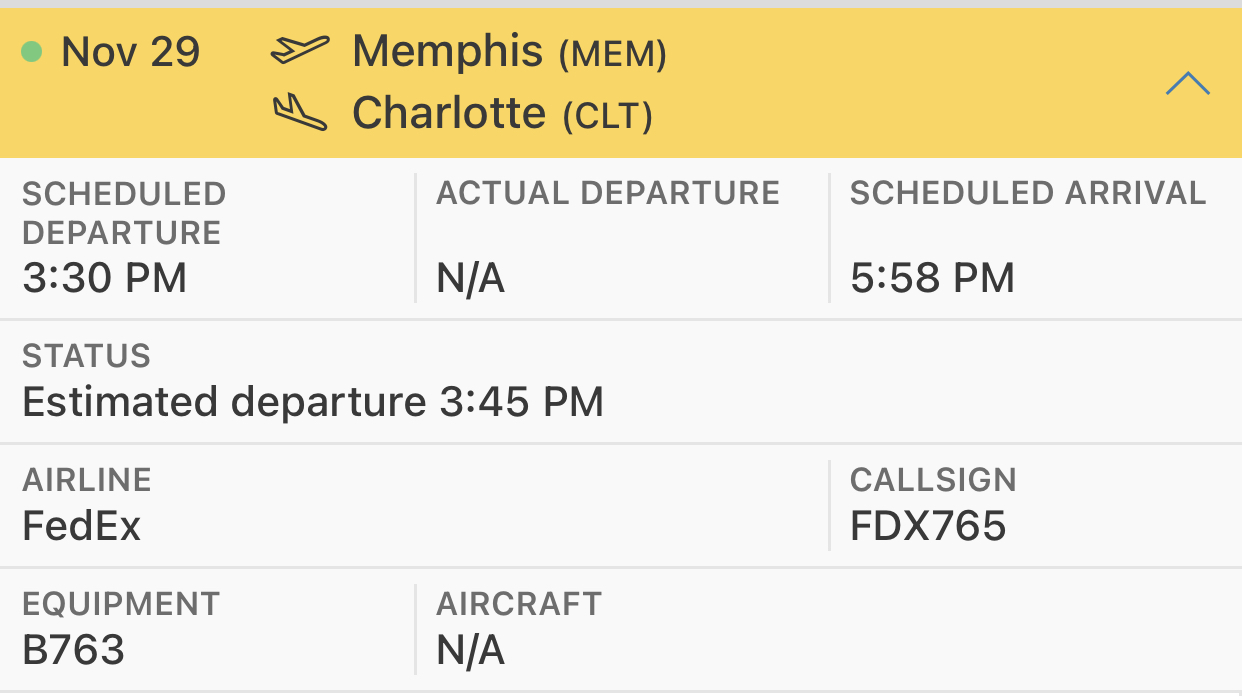Tap the FedEx airline name
The width and height of the screenshot is (1242, 696).
(x=82, y=526)
